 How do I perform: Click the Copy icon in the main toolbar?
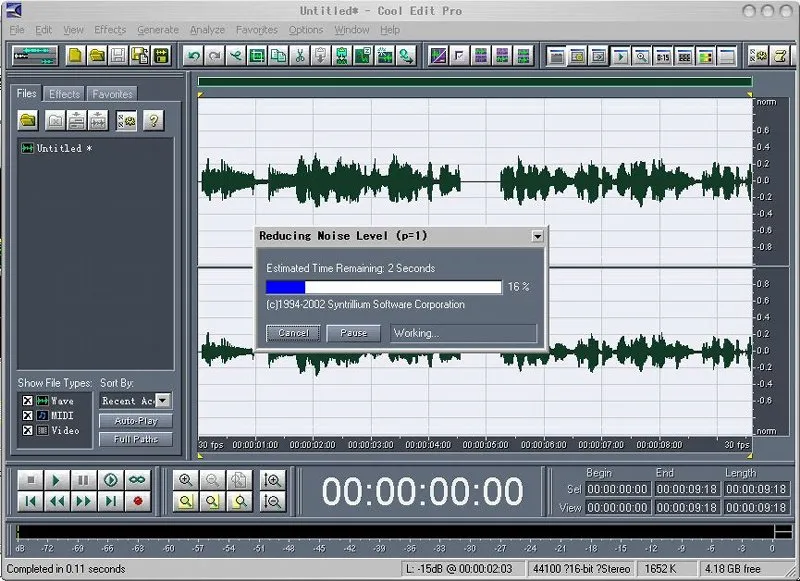point(279,56)
